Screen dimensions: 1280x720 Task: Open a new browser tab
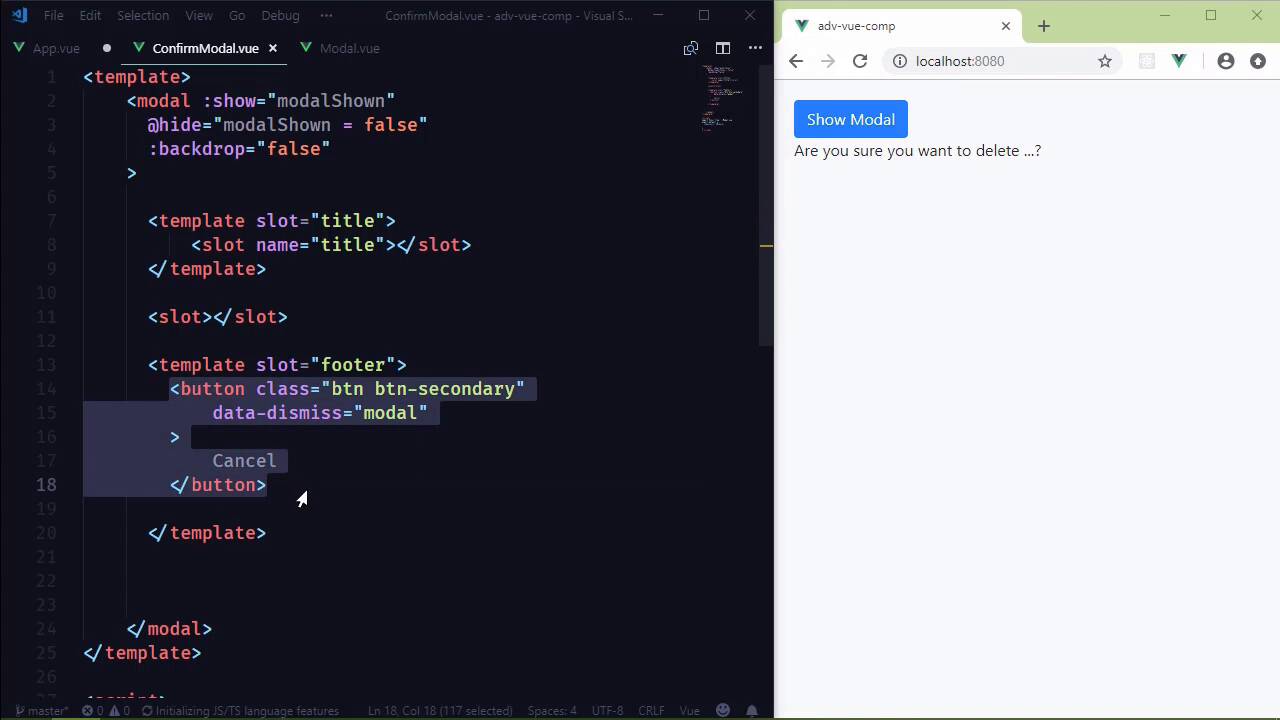pos(1044,26)
